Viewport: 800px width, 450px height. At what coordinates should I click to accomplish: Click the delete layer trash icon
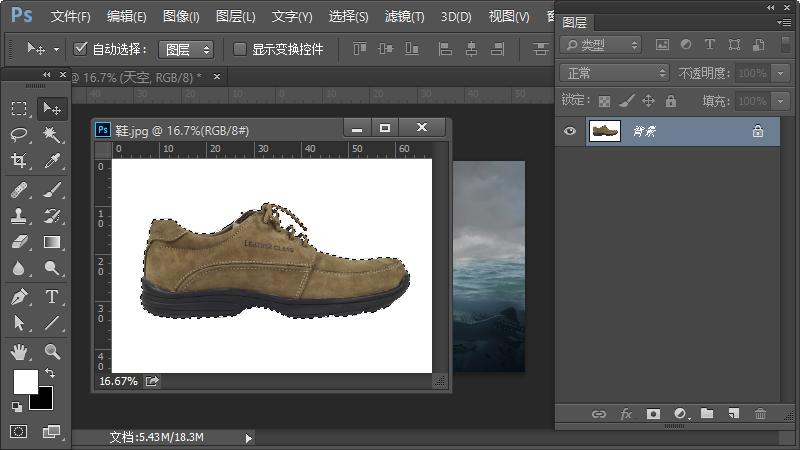tap(760, 413)
